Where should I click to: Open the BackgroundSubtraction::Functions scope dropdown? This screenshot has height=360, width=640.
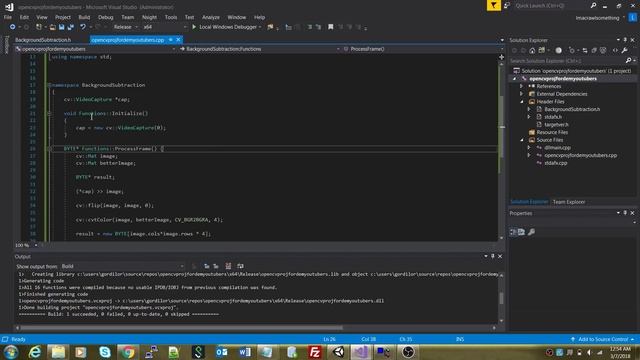[260, 49]
